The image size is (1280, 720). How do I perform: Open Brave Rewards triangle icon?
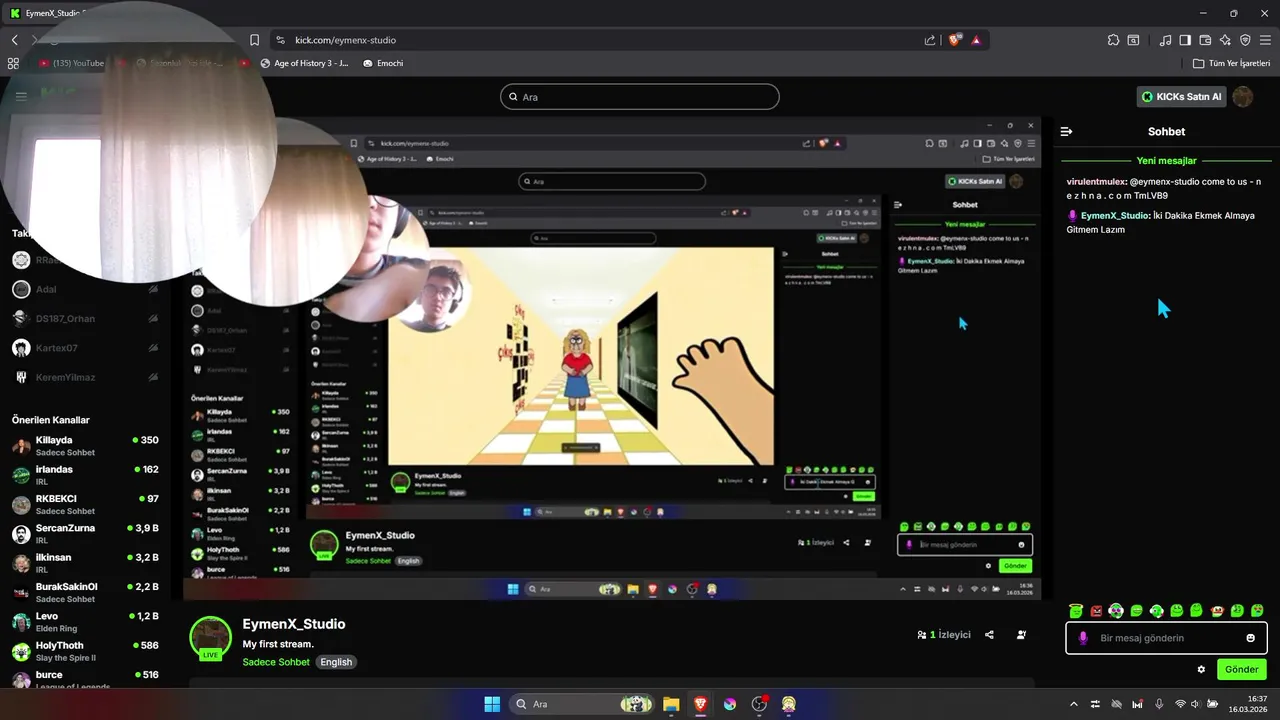976,40
